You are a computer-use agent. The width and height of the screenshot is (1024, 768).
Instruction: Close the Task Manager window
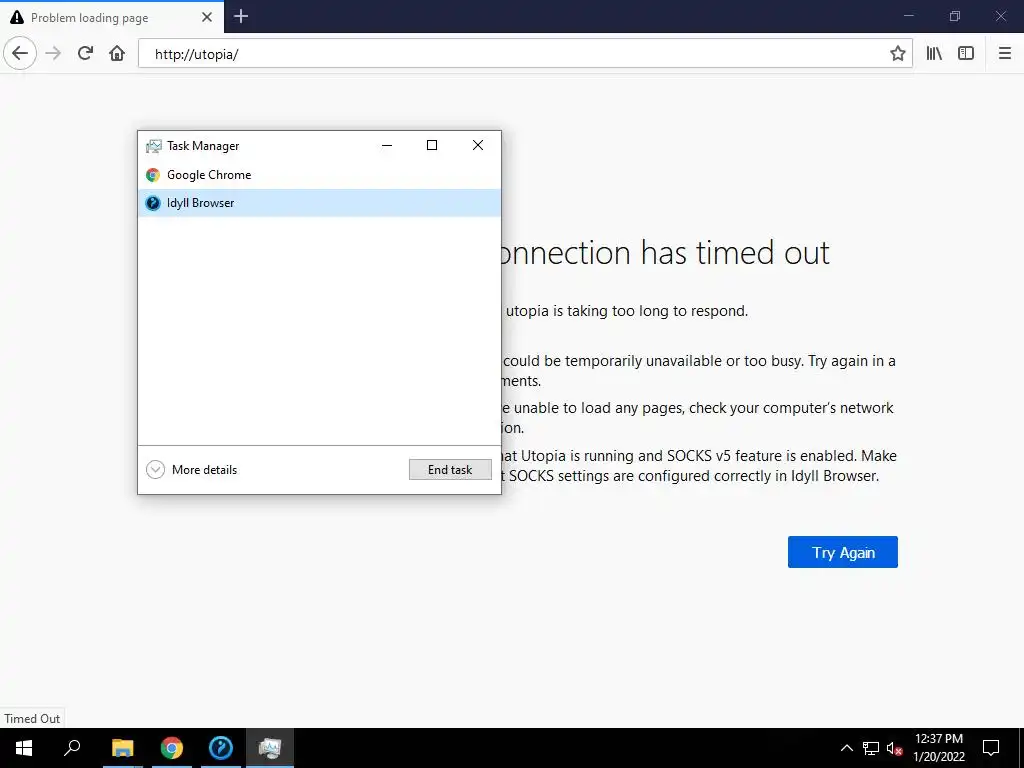click(478, 145)
